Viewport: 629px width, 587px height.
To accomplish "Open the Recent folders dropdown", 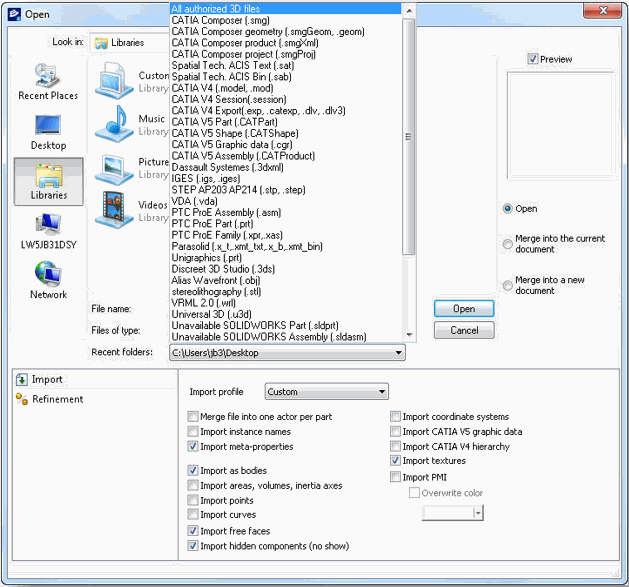I will (399, 352).
